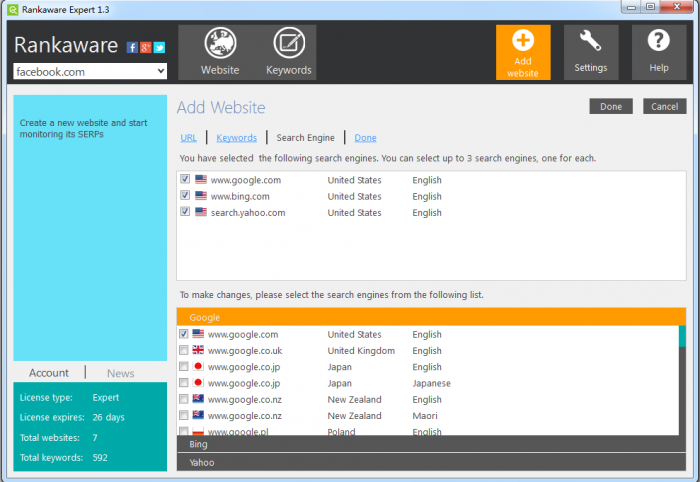Screen dimensions: 700x482
Task: Click Total keywords 592 value
Action: [x=100, y=457]
